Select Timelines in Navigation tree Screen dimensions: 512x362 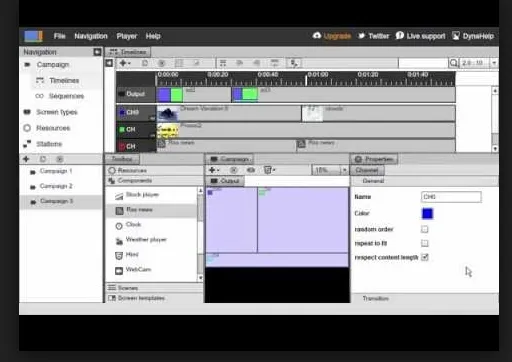tap(64, 81)
